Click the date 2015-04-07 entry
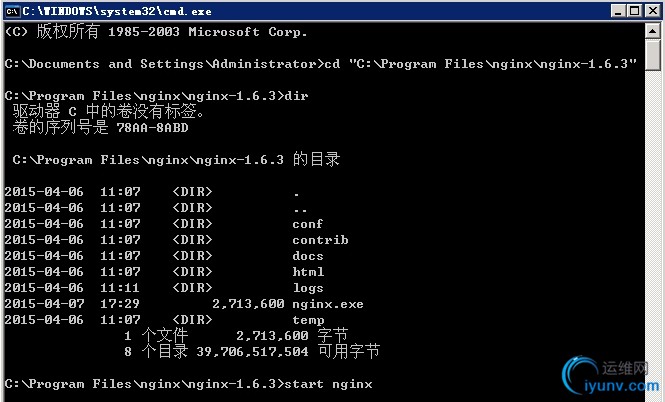The image size is (665, 402). 44,304
